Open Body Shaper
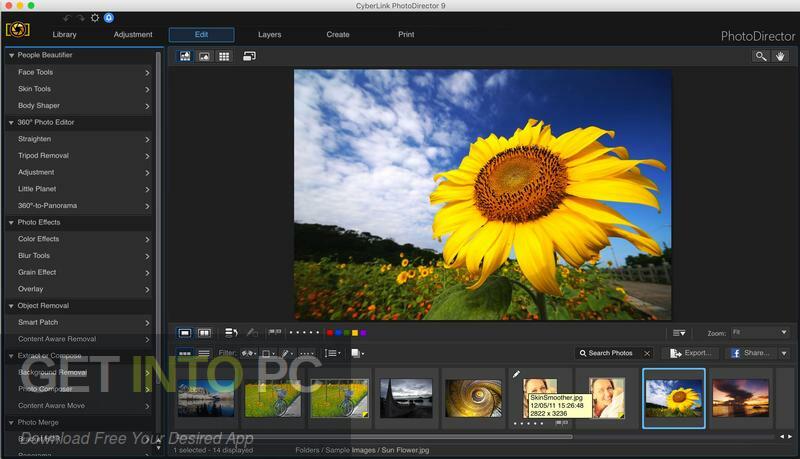This screenshot has width=800, height=459. click(x=79, y=106)
